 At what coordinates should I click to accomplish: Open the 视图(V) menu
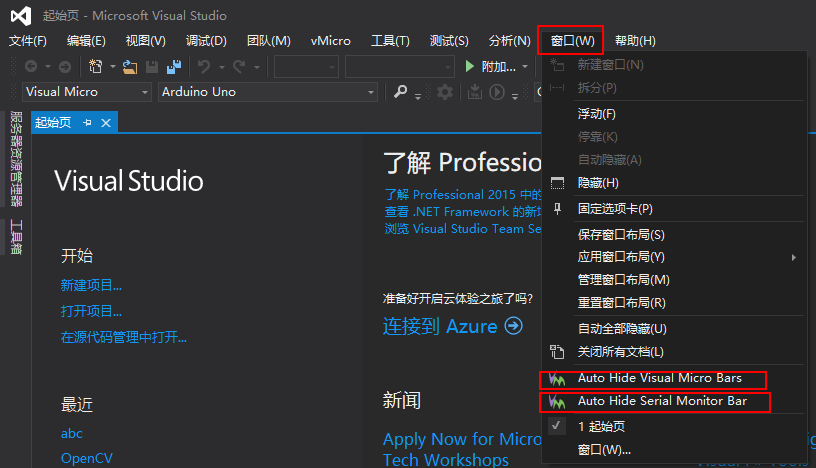(x=146, y=41)
